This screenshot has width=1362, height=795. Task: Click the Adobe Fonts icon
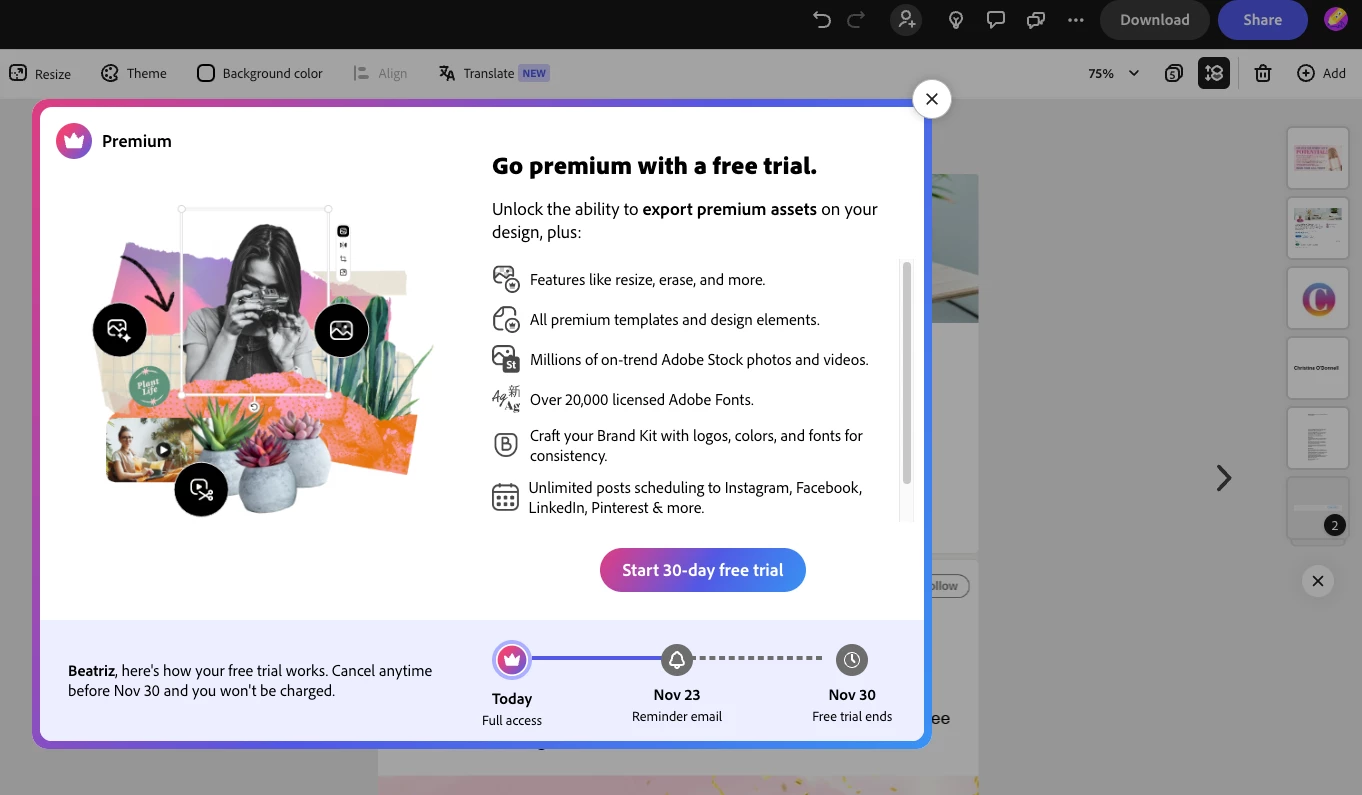(506, 399)
